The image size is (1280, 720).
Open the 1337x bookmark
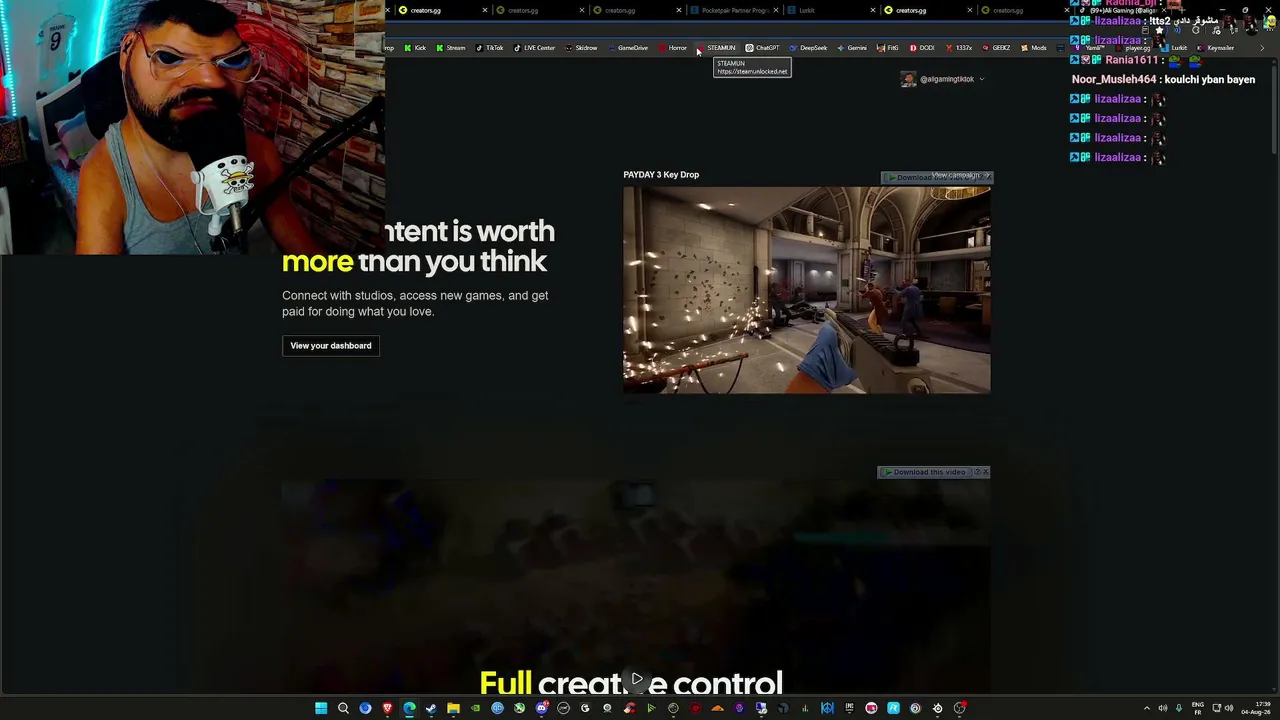tap(959, 48)
